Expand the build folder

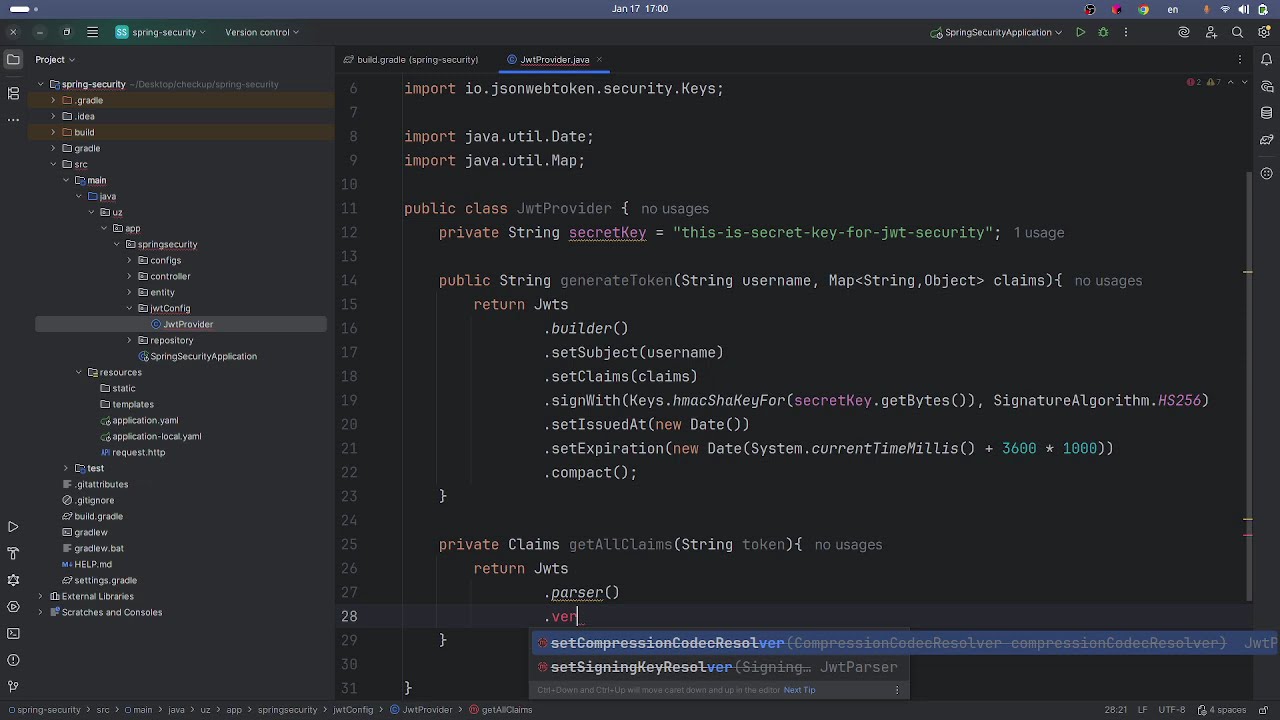click(54, 132)
